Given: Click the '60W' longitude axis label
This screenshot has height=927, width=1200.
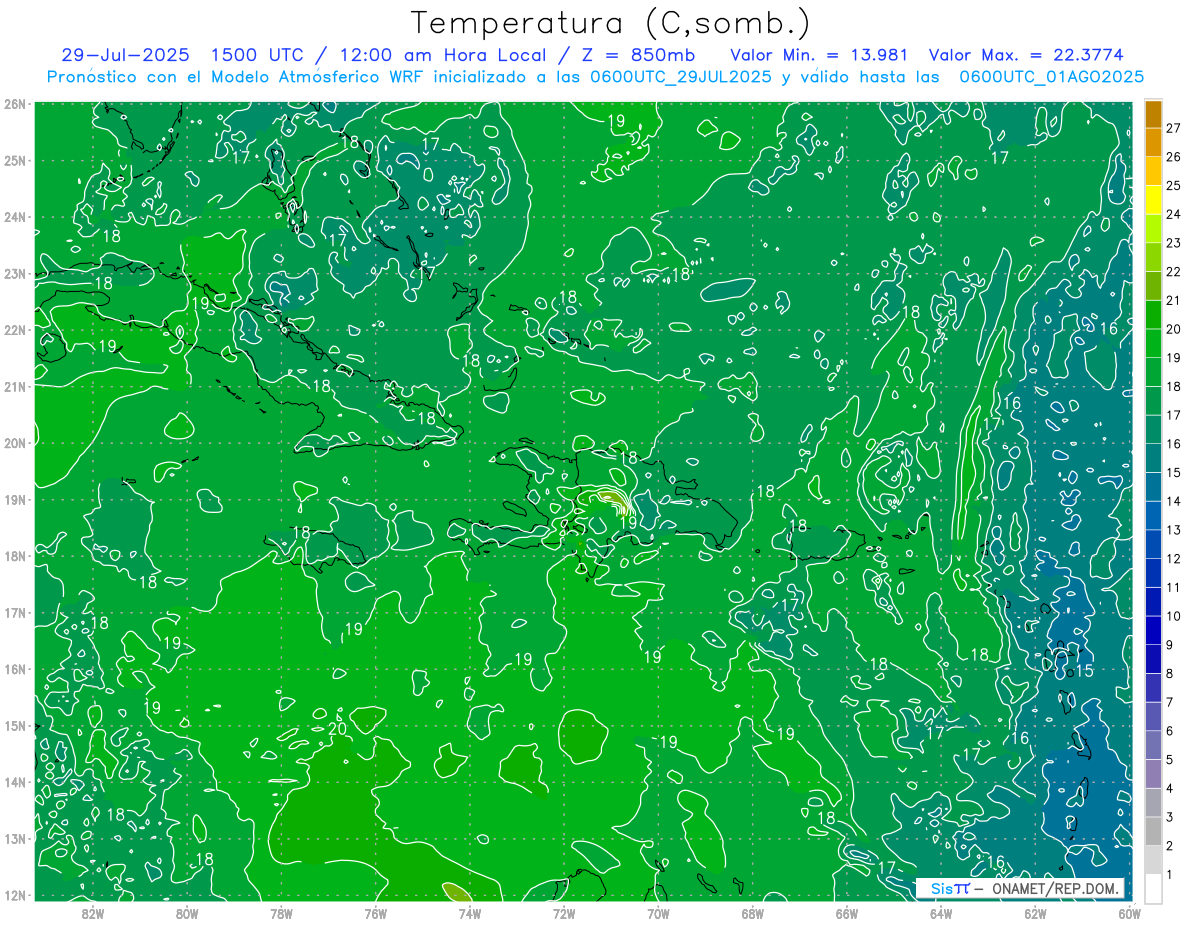Looking at the screenshot, I should (x=1129, y=912).
